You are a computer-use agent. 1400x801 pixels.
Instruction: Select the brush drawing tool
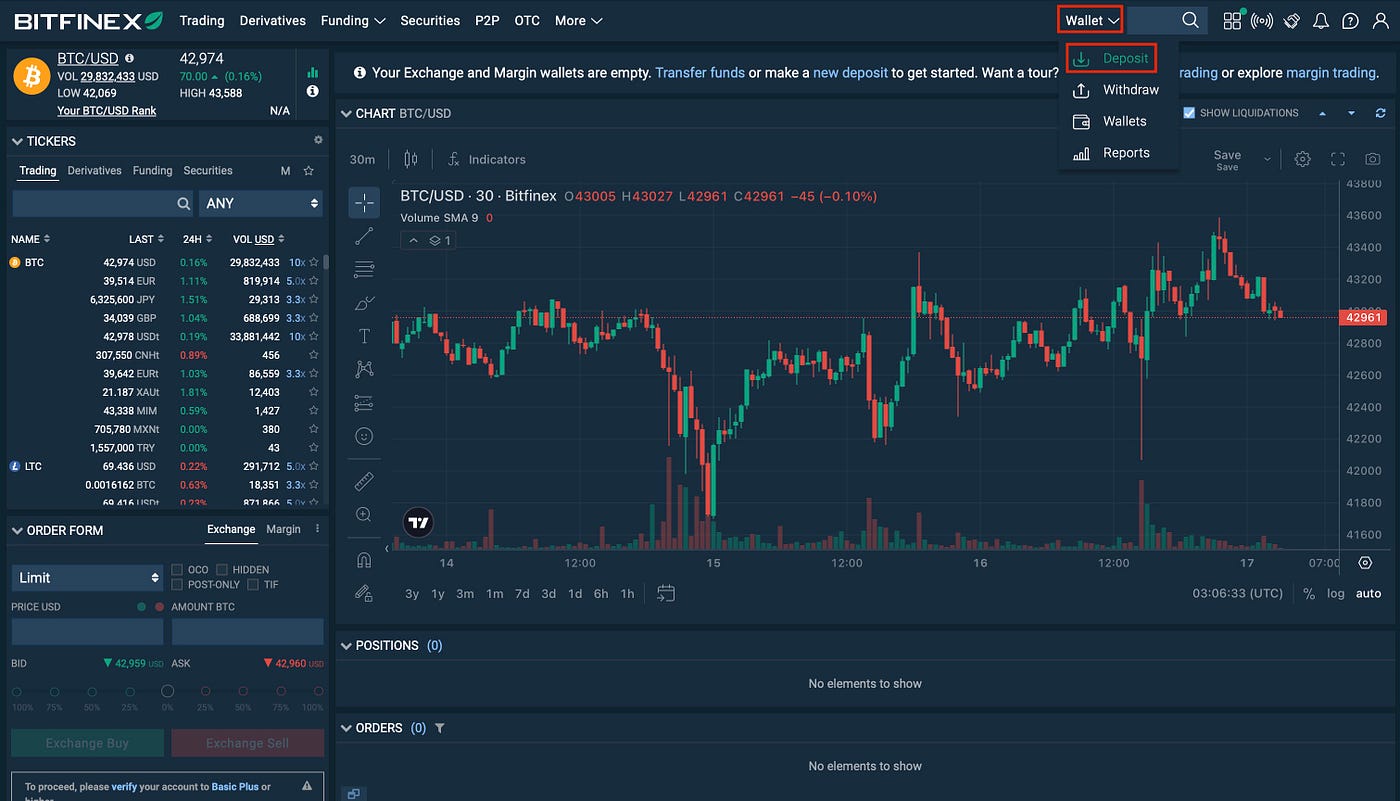[x=364, y=303]
